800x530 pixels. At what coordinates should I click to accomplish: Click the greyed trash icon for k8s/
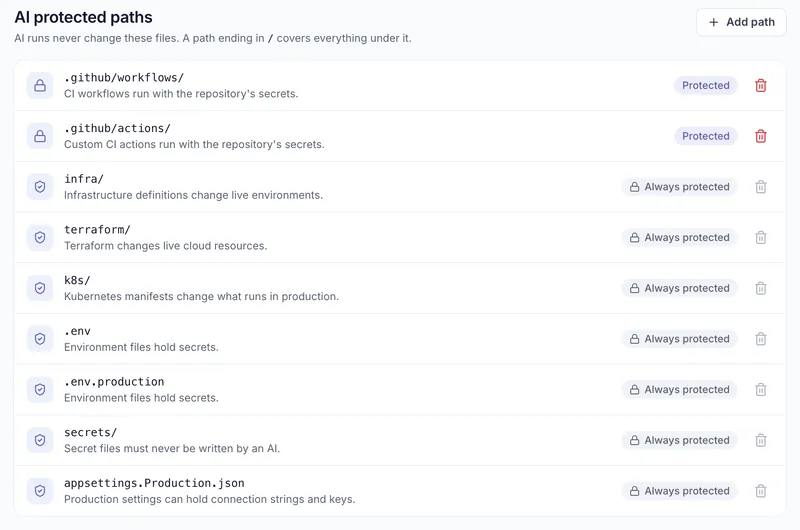pyautogui.click(x=760, y=288)
